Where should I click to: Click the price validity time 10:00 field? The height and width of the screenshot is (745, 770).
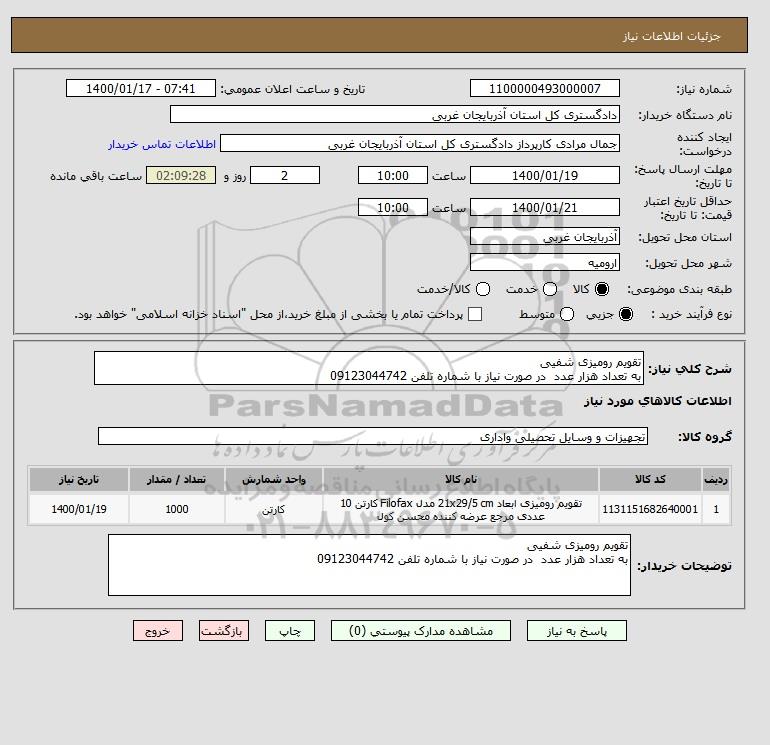point(393,207)
